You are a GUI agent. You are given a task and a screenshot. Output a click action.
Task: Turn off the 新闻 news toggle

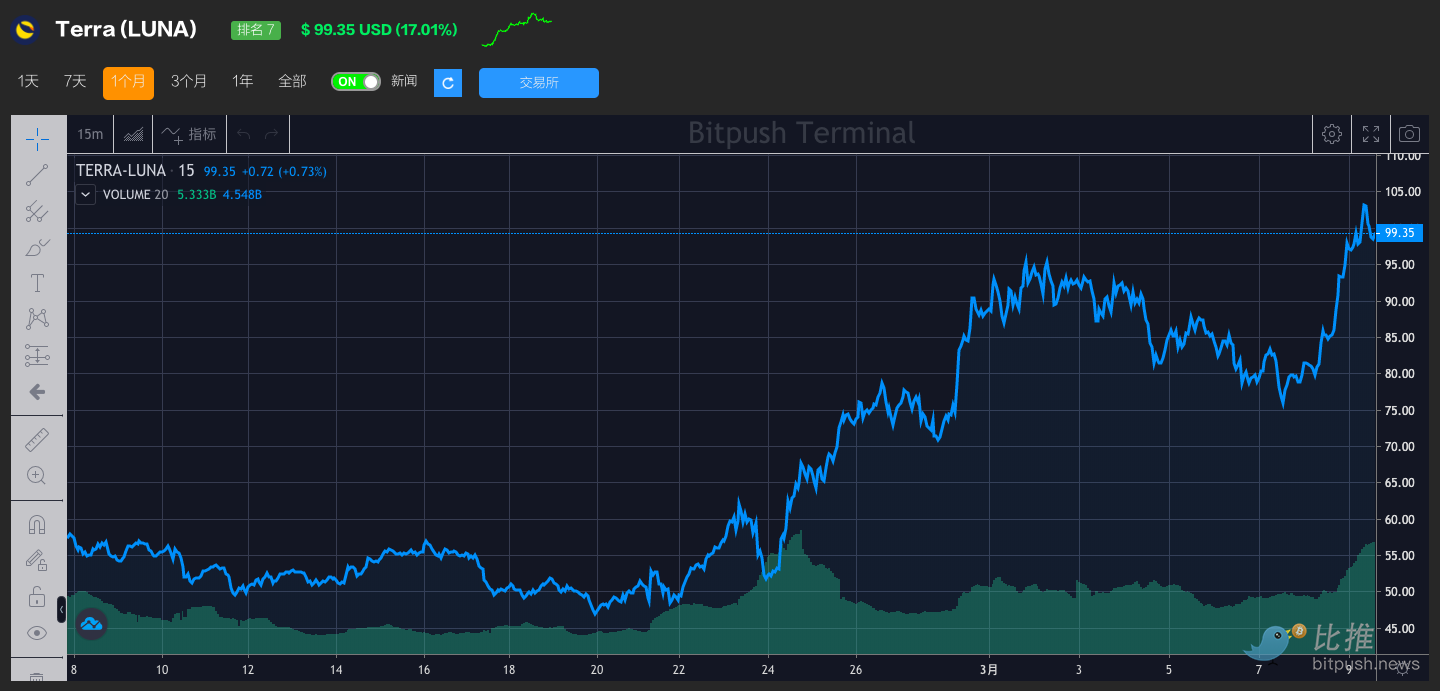point(356,82)
